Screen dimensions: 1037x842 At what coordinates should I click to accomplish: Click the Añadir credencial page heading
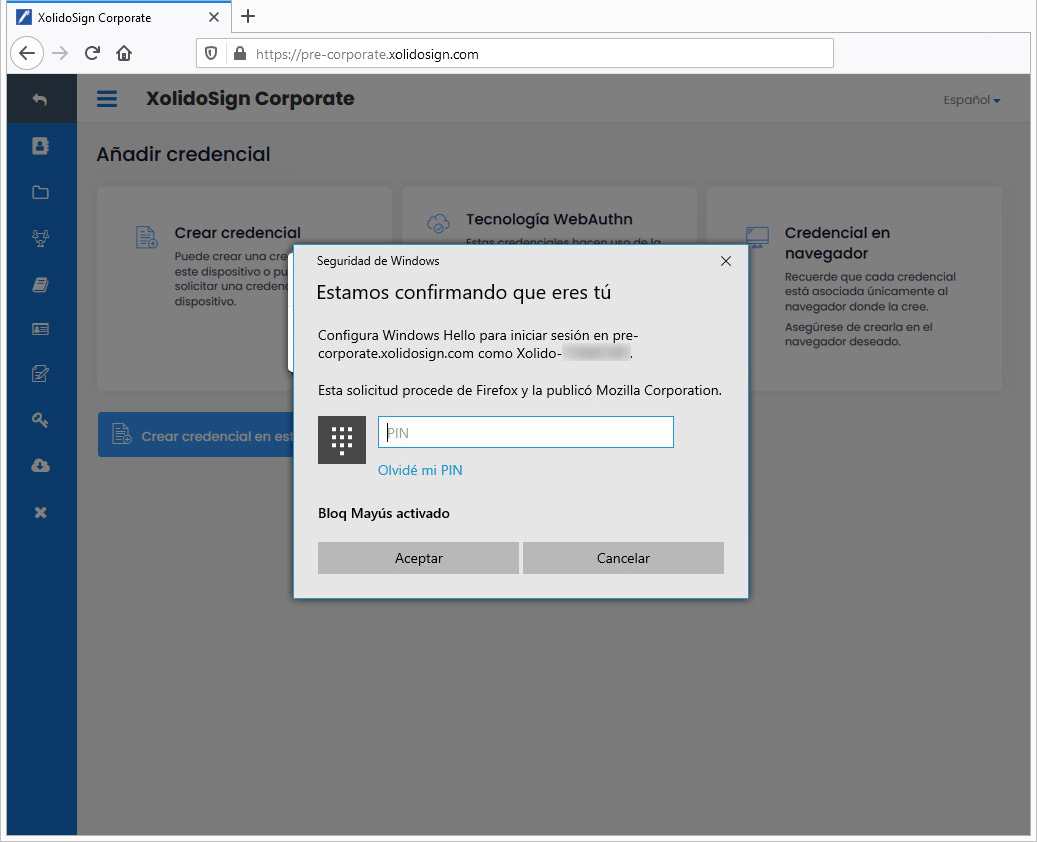point(183,154)
